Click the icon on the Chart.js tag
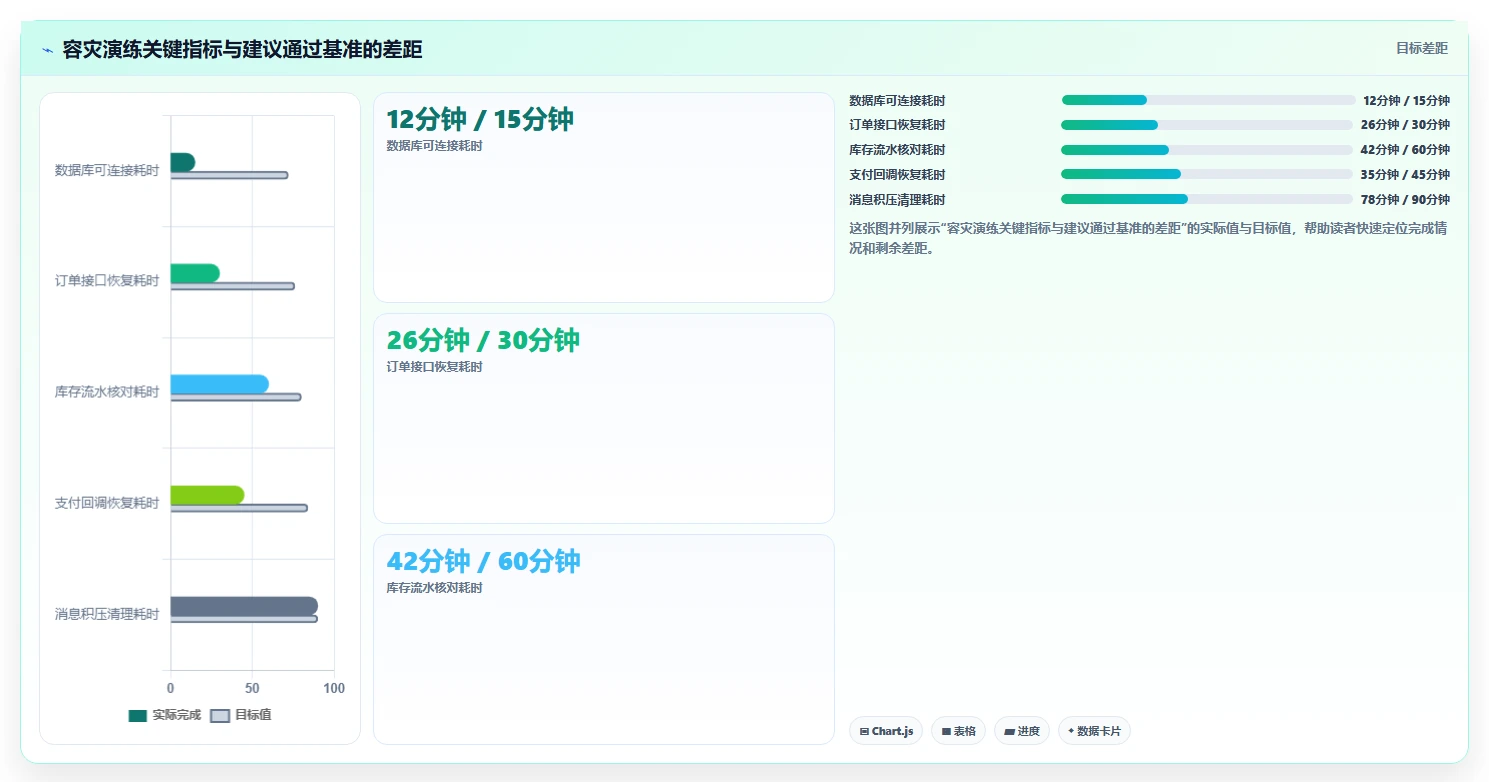The image size is (1489, 782). tap(864, 732)
